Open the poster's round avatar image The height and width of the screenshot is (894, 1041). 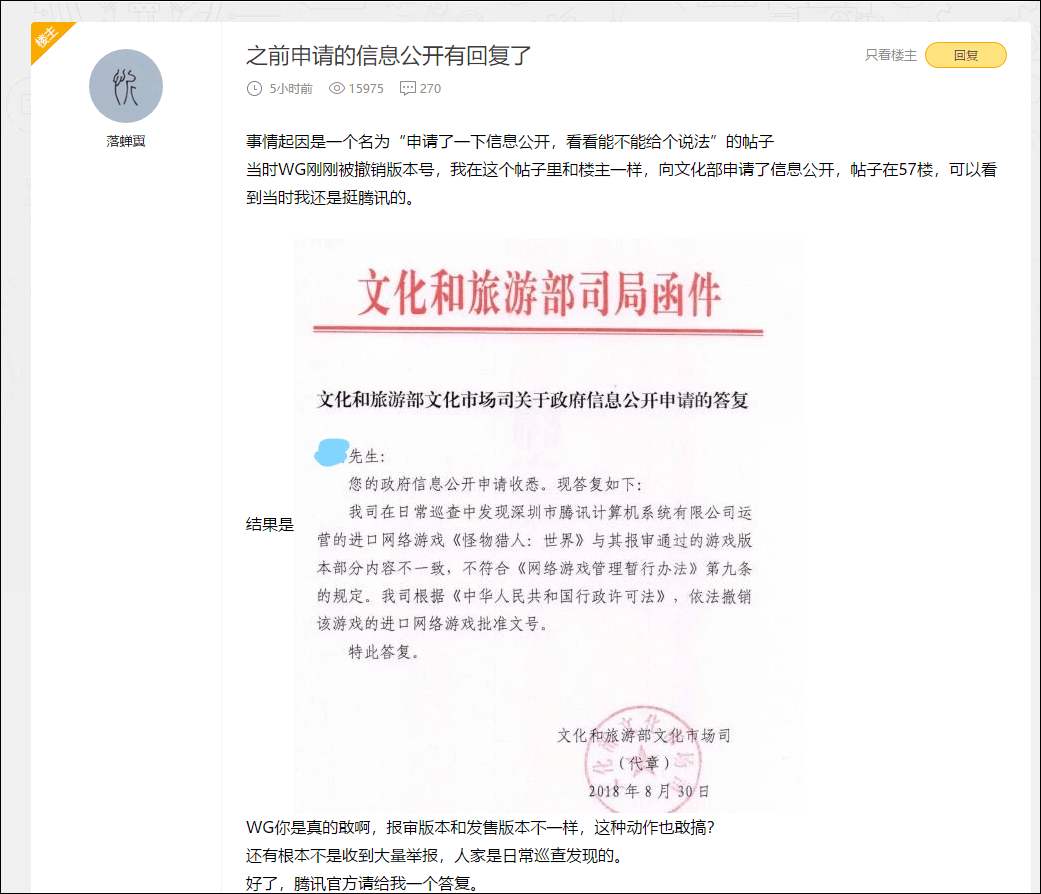click(126, 86)
